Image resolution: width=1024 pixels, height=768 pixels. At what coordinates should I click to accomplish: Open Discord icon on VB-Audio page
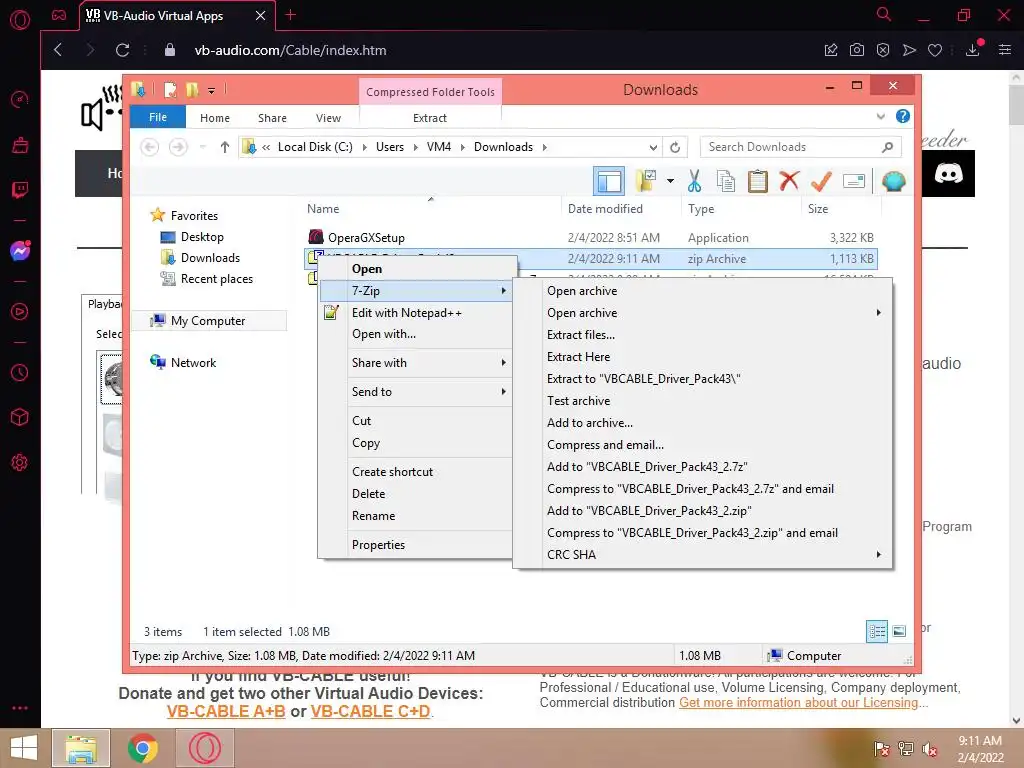[x=949, y=174]
